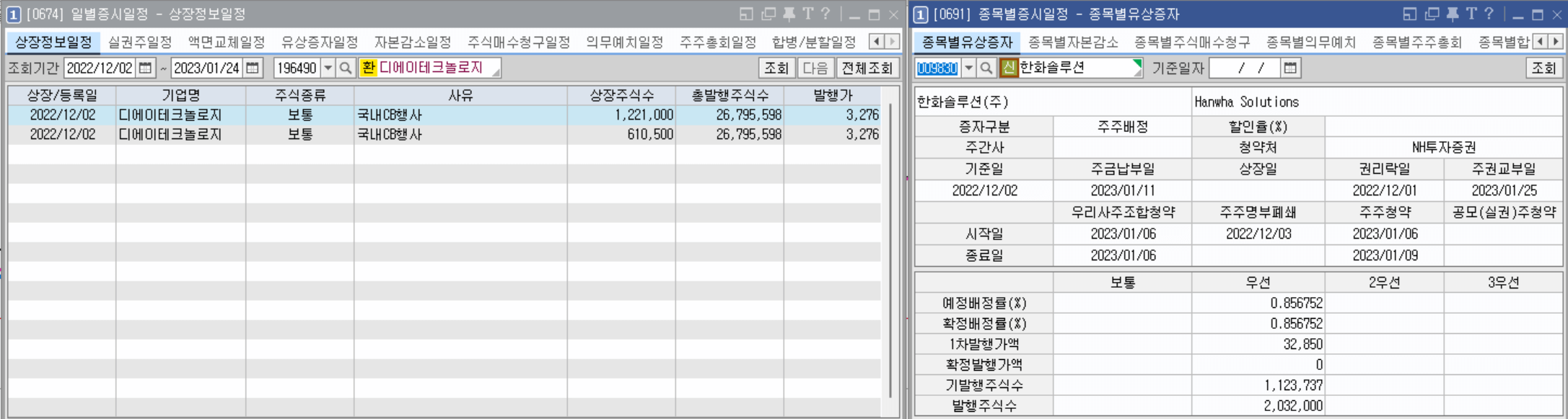Open help question mark in 0674 window
This screenshot has height=419, width=1568.
coord(825,14)
